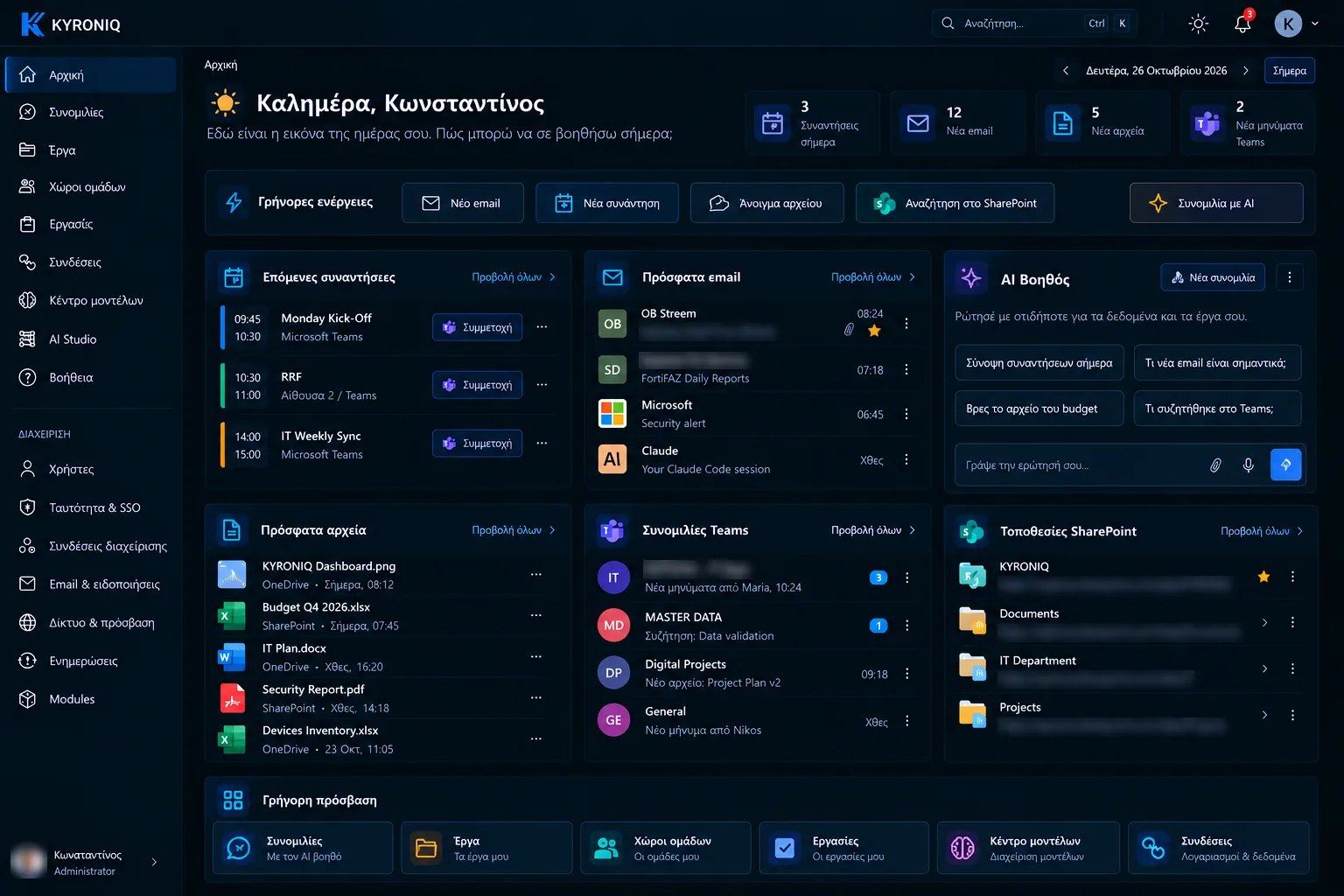Image resolution: width=1344 pixels, height=896 pixels.
Task: Send the AI question with arrow button
Action: (x=1285, y=465)
